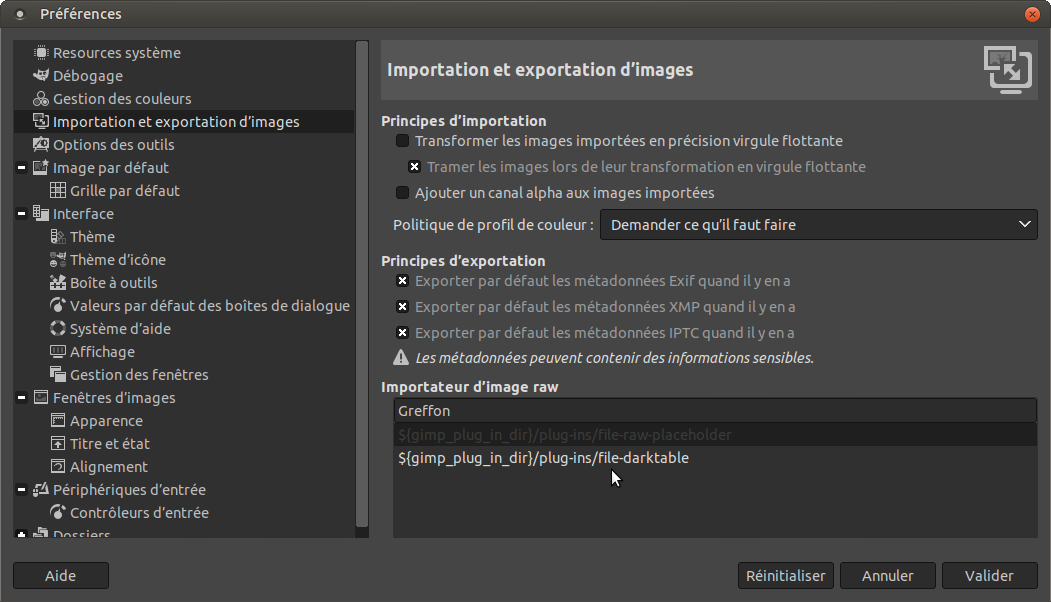Click the Débogage bug icon
This screenshot has width=1051, height=602.
[x=41, y=76]
